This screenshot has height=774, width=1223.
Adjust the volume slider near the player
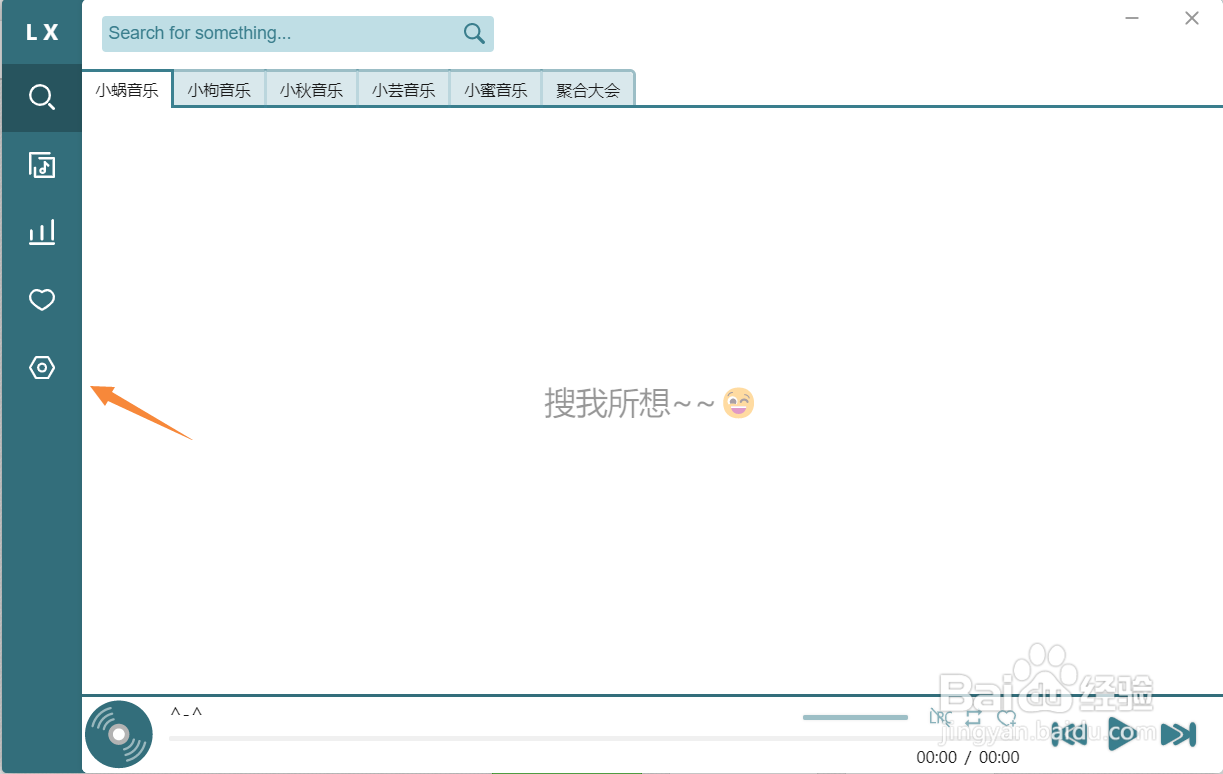click(855, 717)
